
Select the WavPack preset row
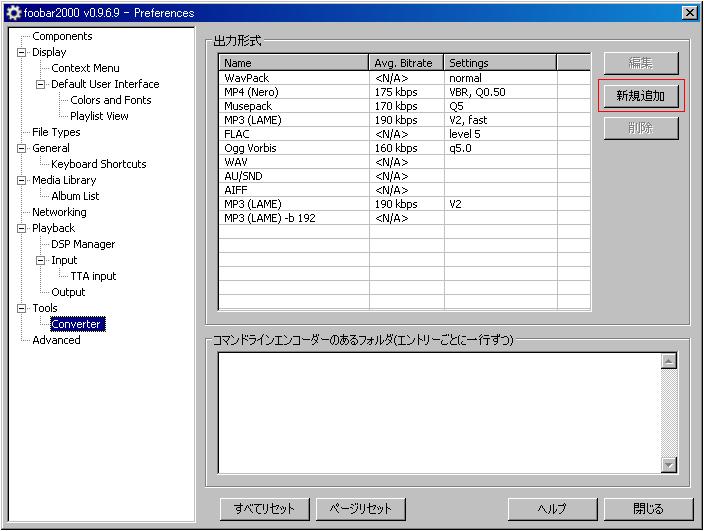pyautogui.click(x=405, y=78)
